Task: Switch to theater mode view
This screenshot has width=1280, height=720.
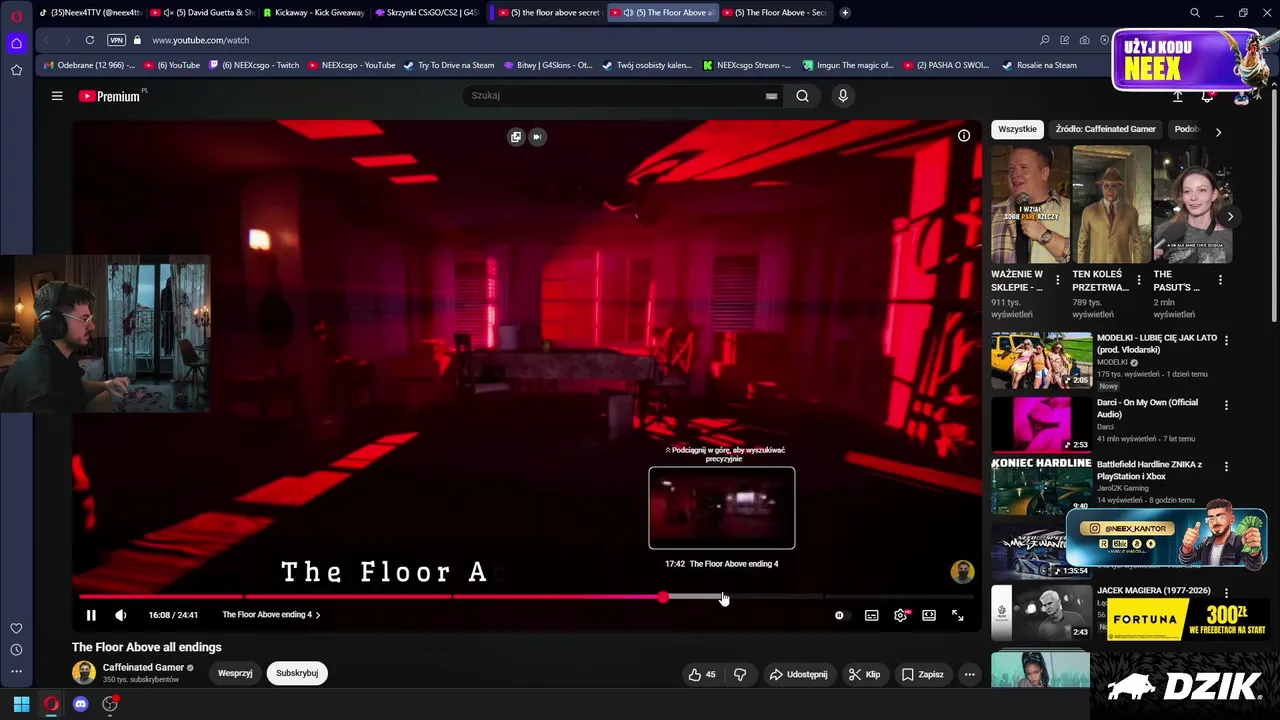Action: [929, 615]
